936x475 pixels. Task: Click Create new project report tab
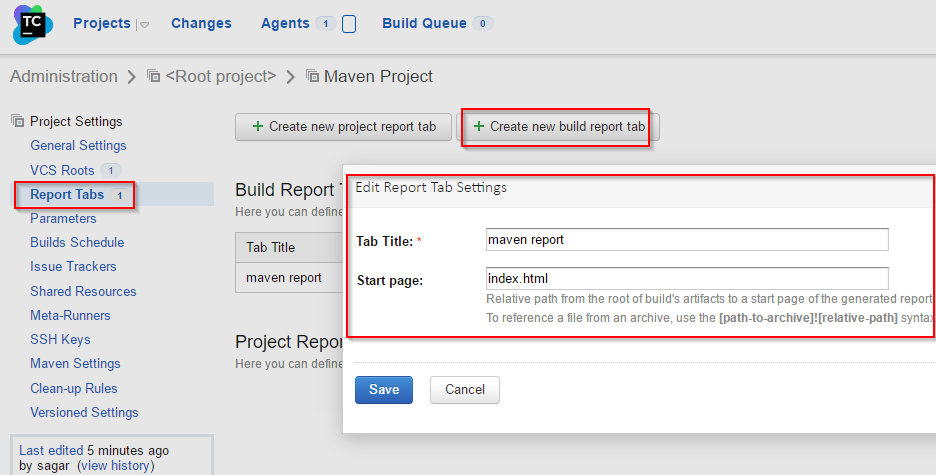(344, 127)
